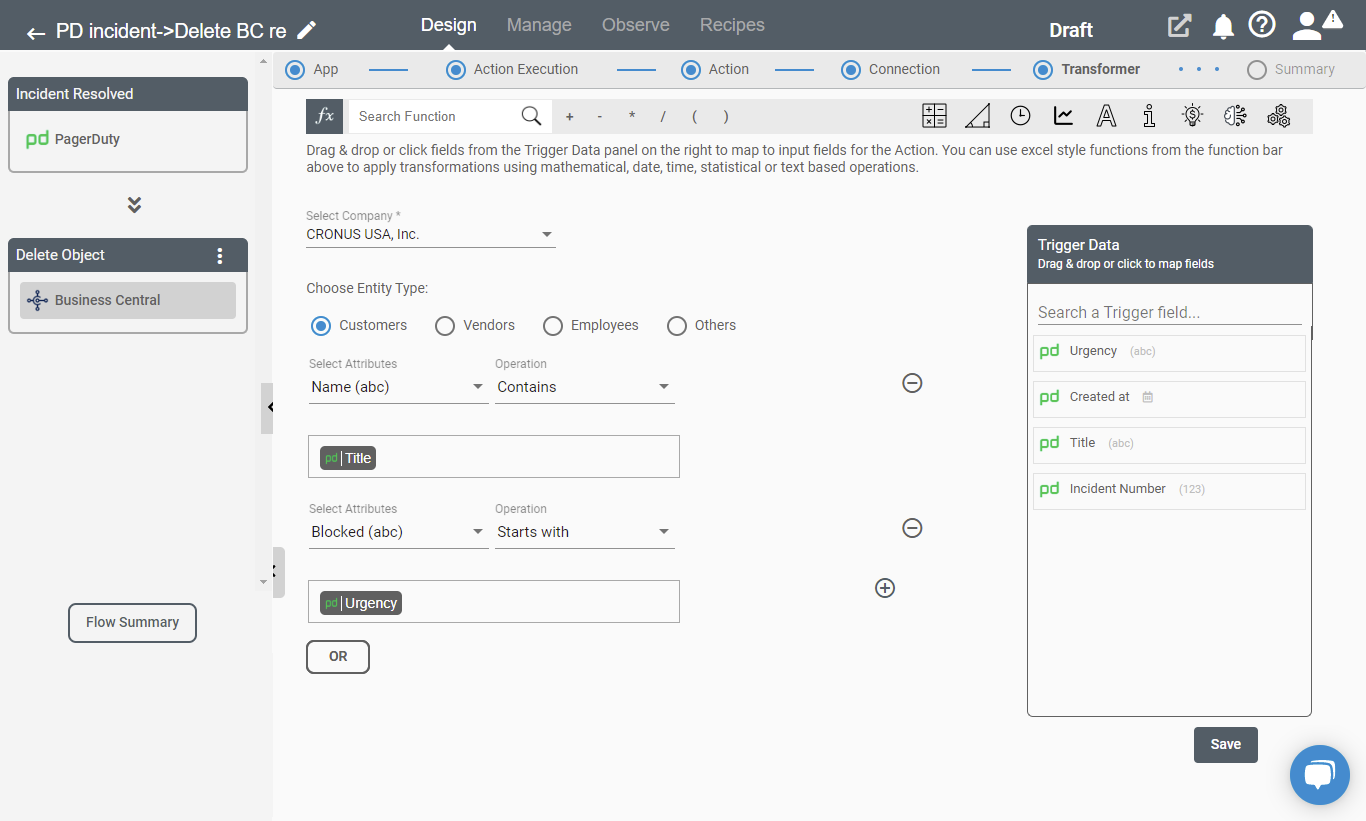
Task: Edit flow name with pencil icon
Action: [x=307, y=31]
